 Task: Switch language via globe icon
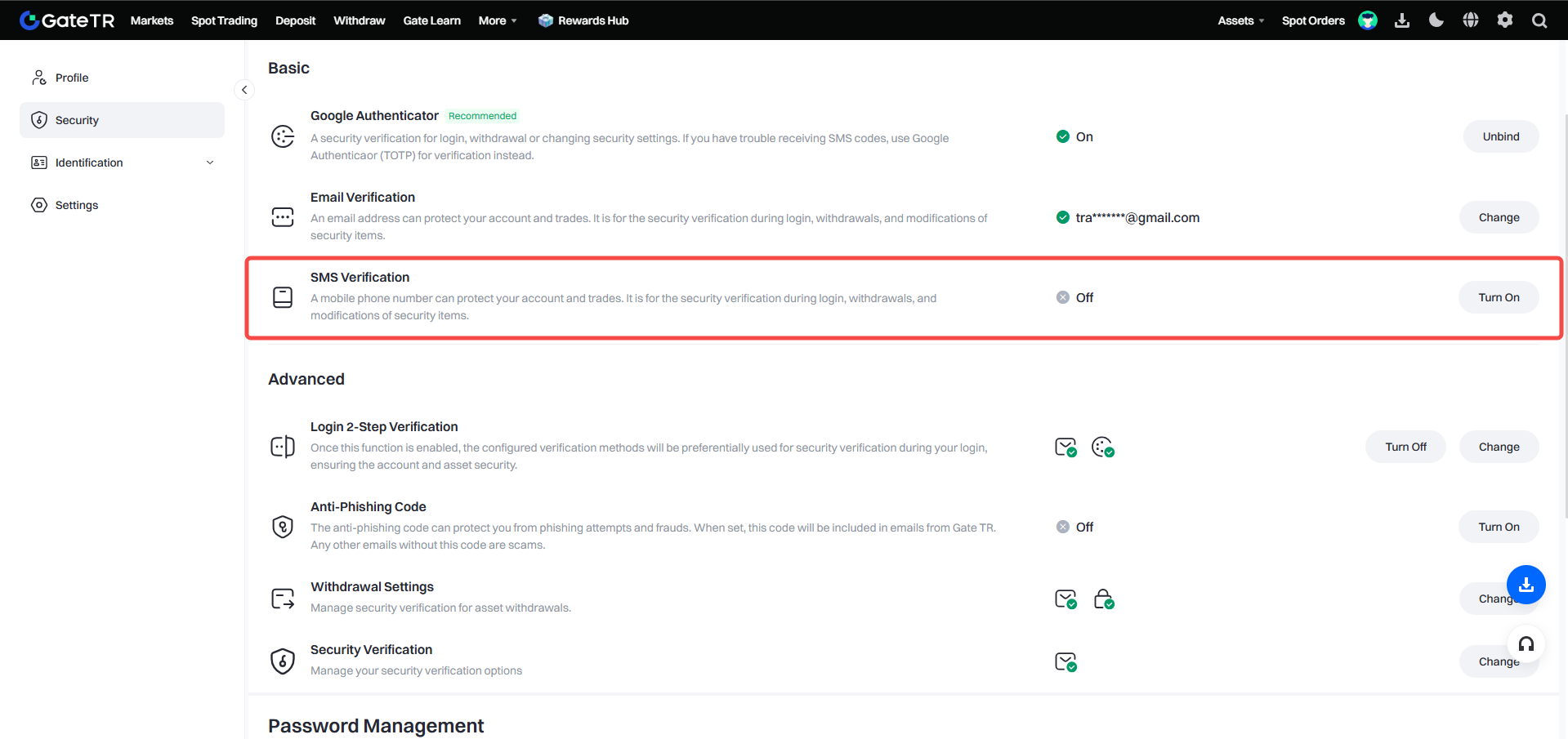[x=1471, y=20]
